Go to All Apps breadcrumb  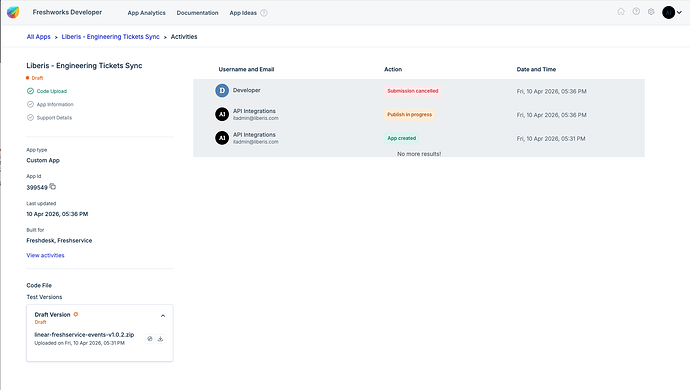tap(39, 37)
